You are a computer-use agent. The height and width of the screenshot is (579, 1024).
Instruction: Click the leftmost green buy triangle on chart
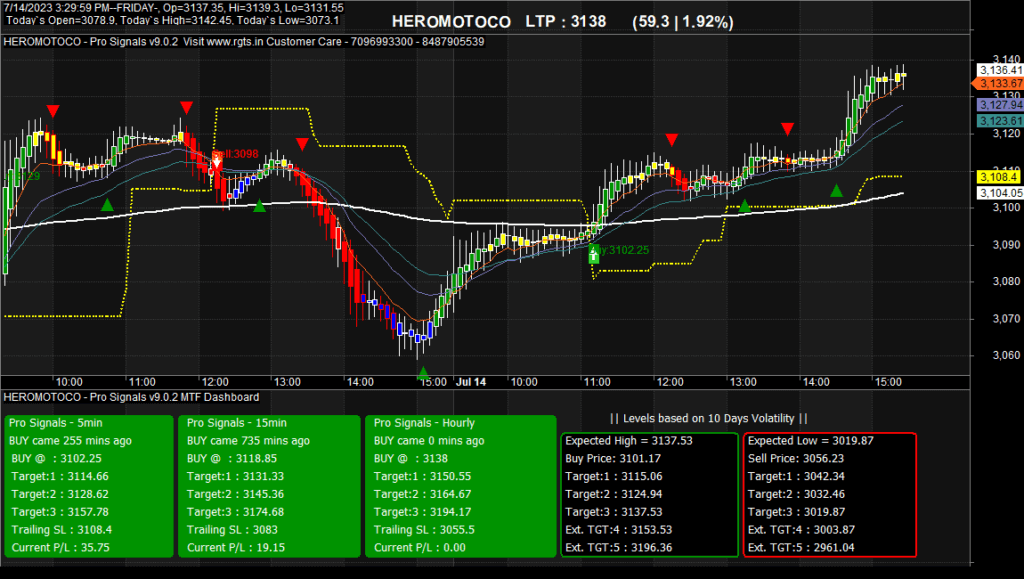click(x=107, y=205)
